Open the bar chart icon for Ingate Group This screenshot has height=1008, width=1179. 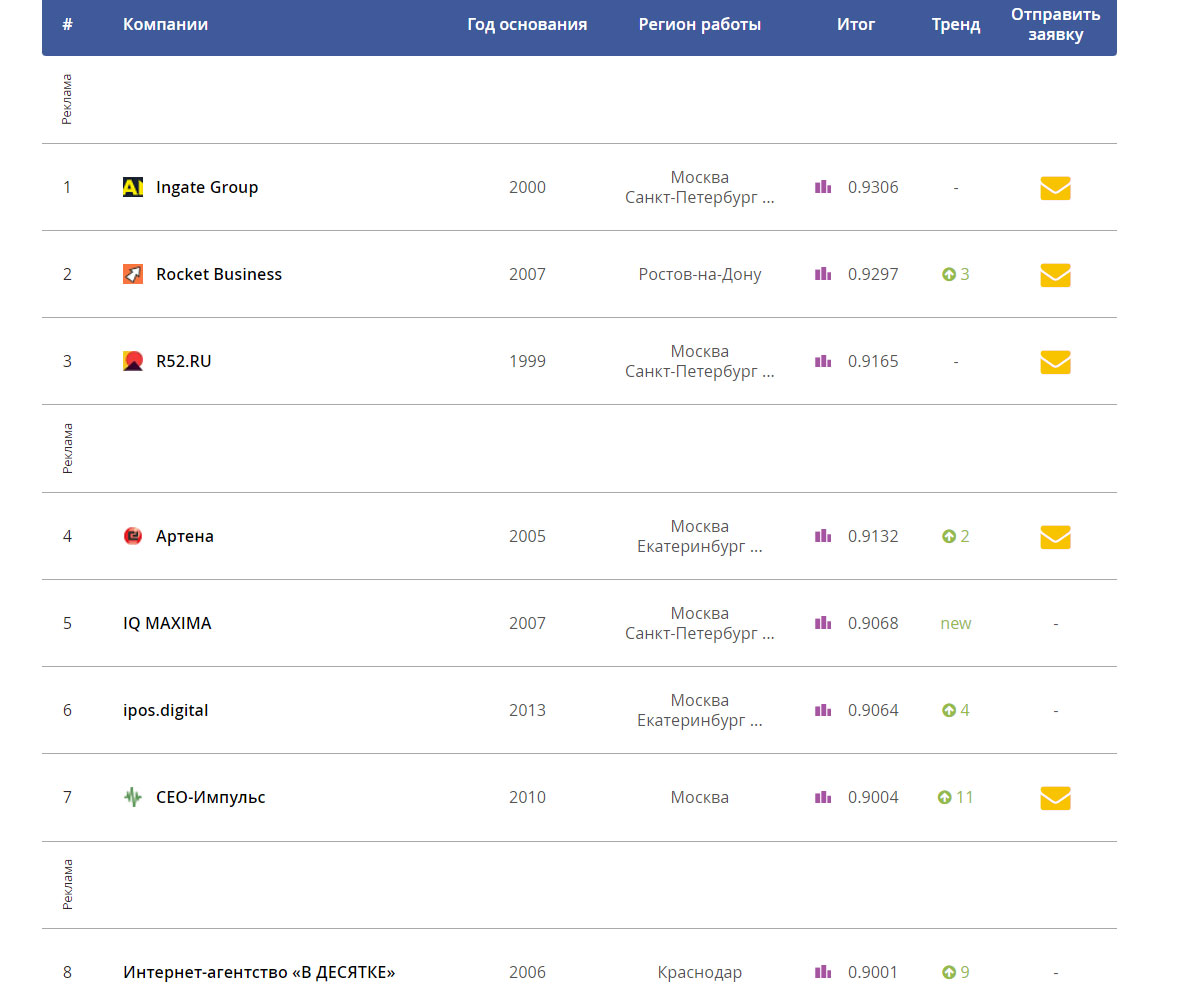point(823,186)
